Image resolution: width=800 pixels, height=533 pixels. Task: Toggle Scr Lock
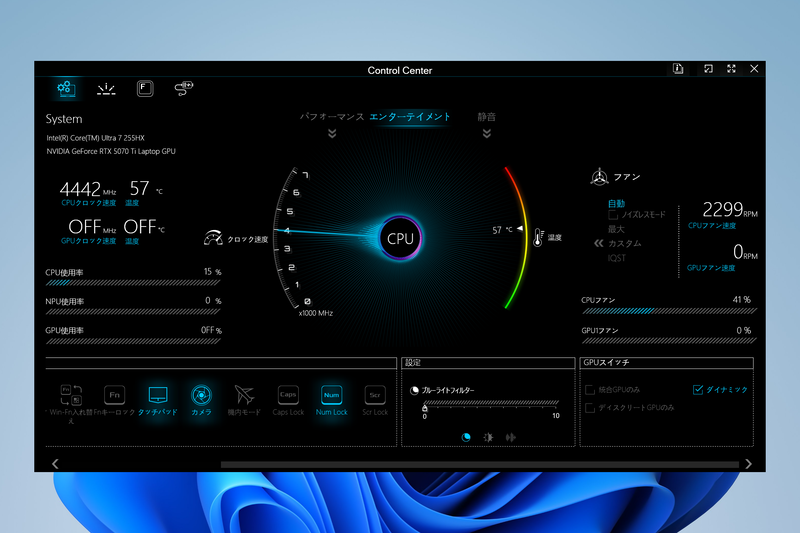375,395
